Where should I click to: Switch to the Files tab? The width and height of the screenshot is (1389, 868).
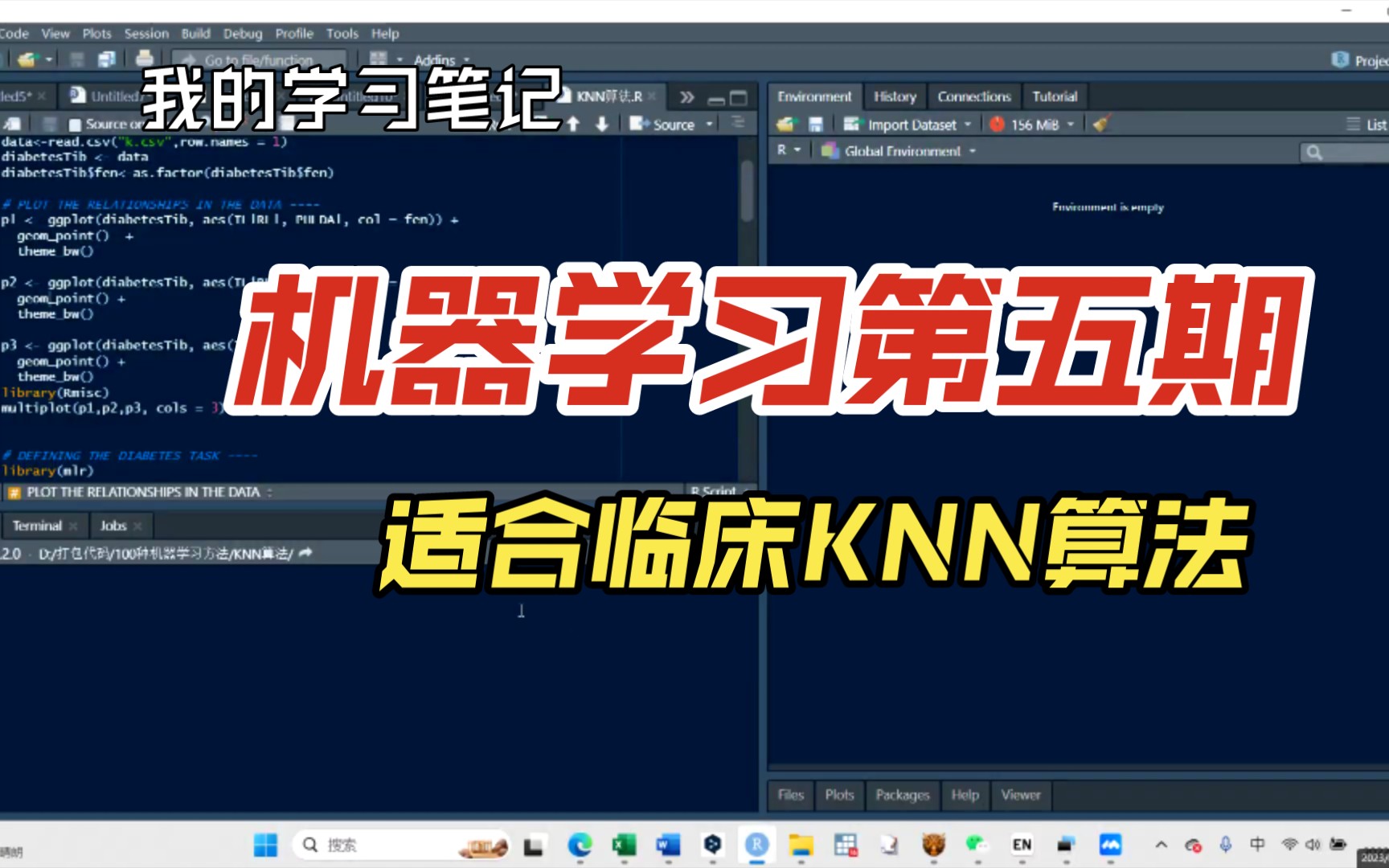[791, 795]
